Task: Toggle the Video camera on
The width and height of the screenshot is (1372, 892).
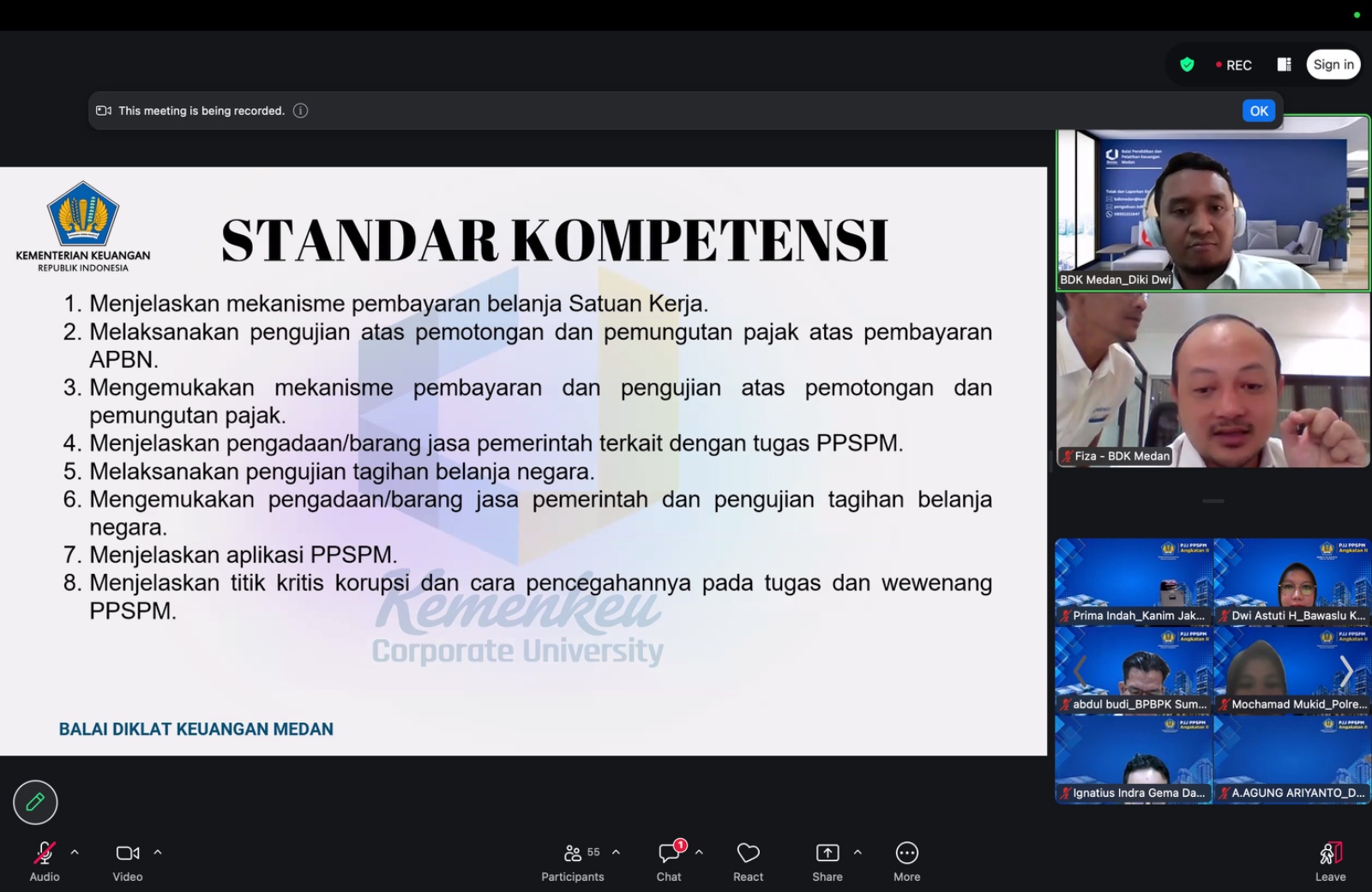Action: click(127, 860)
